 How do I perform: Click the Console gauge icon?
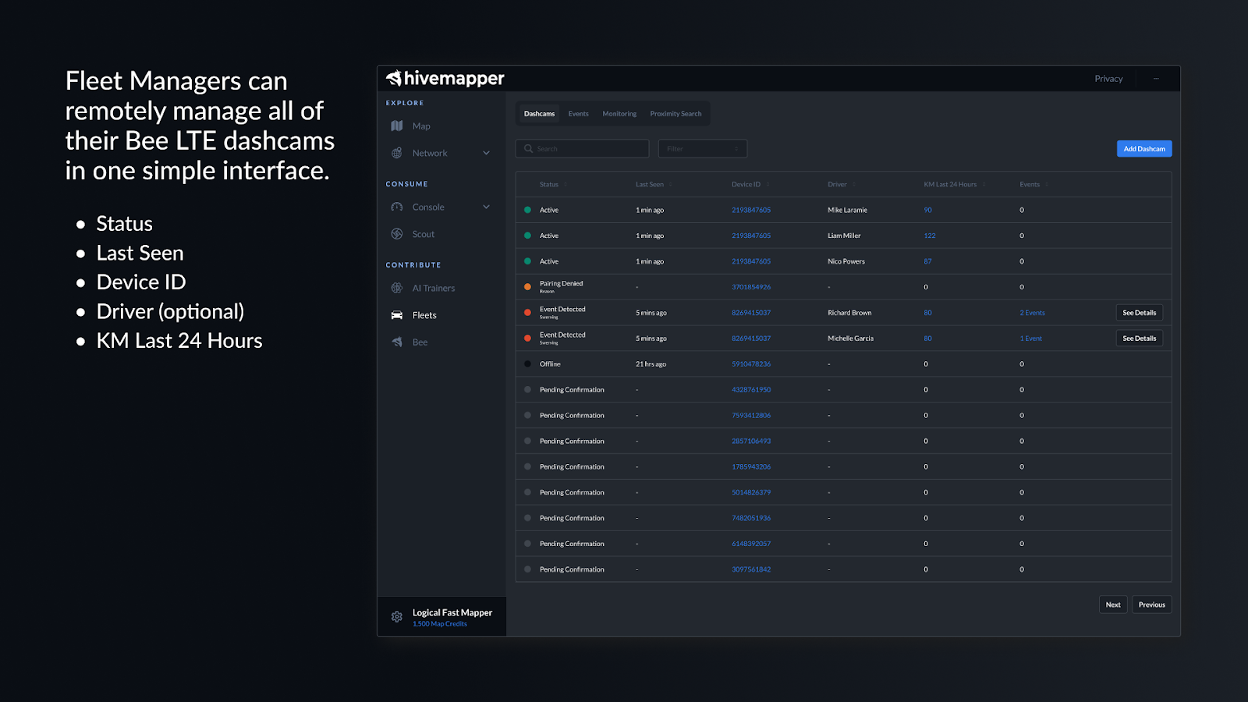pyautogui.click(x=397, y=207)
